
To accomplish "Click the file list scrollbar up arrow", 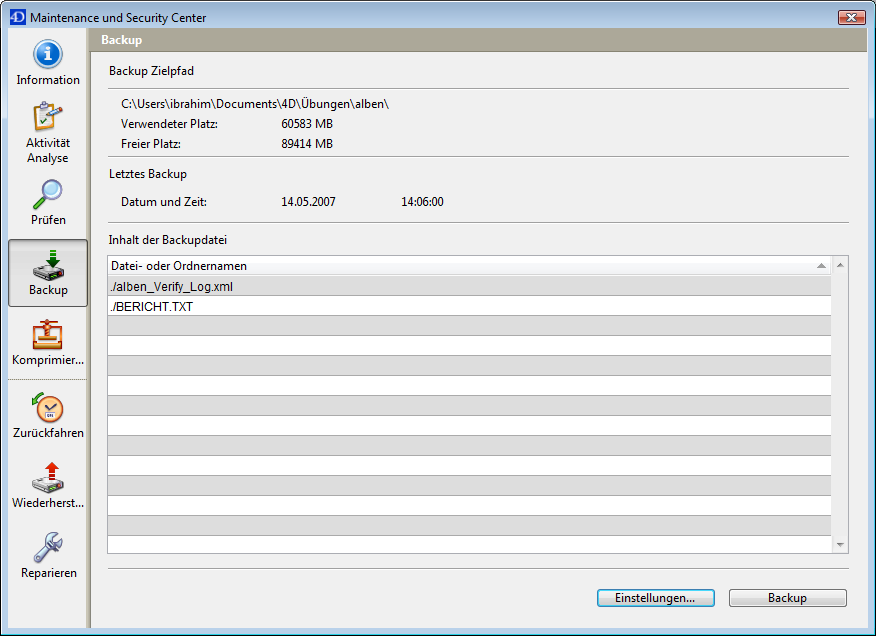I will (840, 266).
